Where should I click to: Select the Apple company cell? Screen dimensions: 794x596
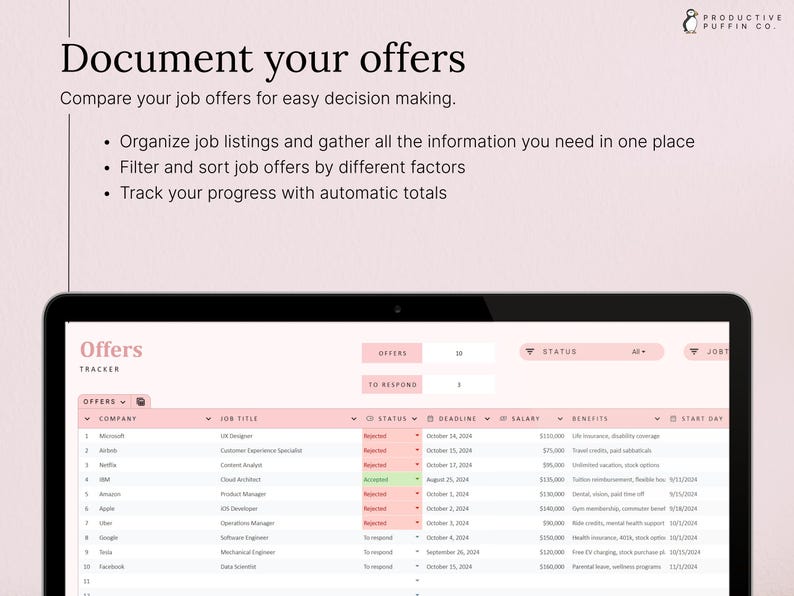156,508
